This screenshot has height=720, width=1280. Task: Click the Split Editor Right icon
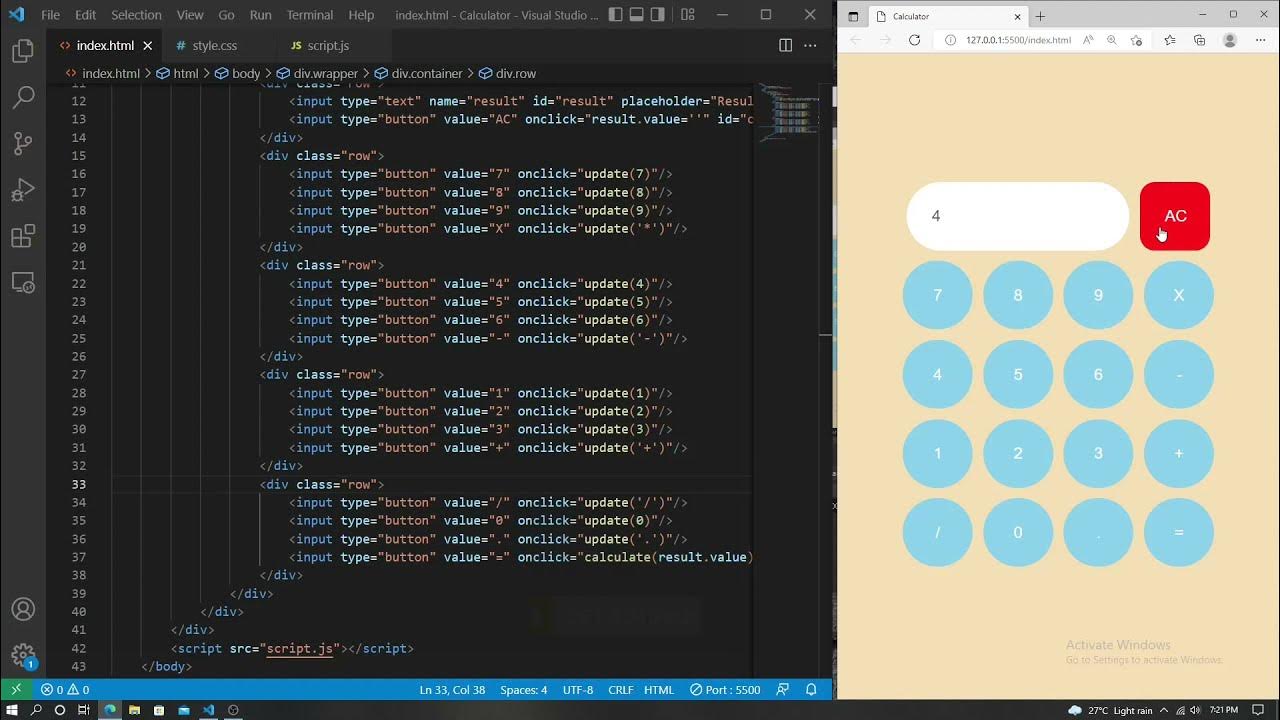coord(786,45)
